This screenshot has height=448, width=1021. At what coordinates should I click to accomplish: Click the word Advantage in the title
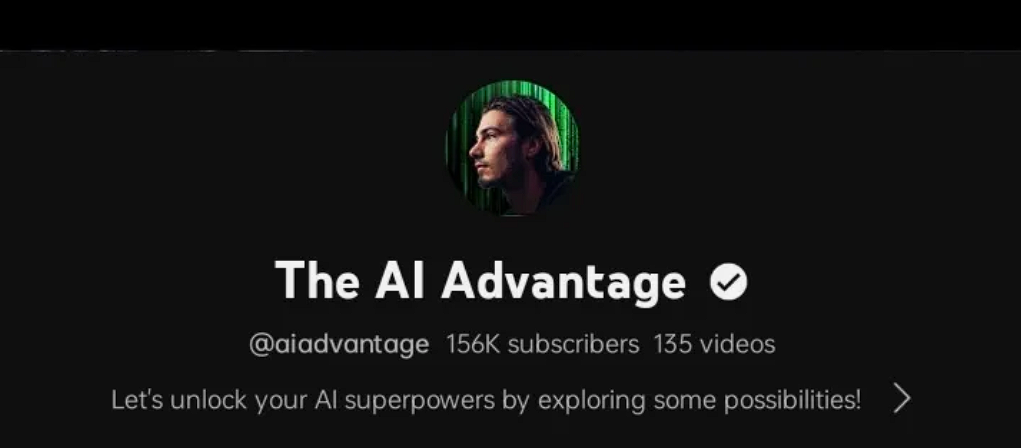coord(563,282)
